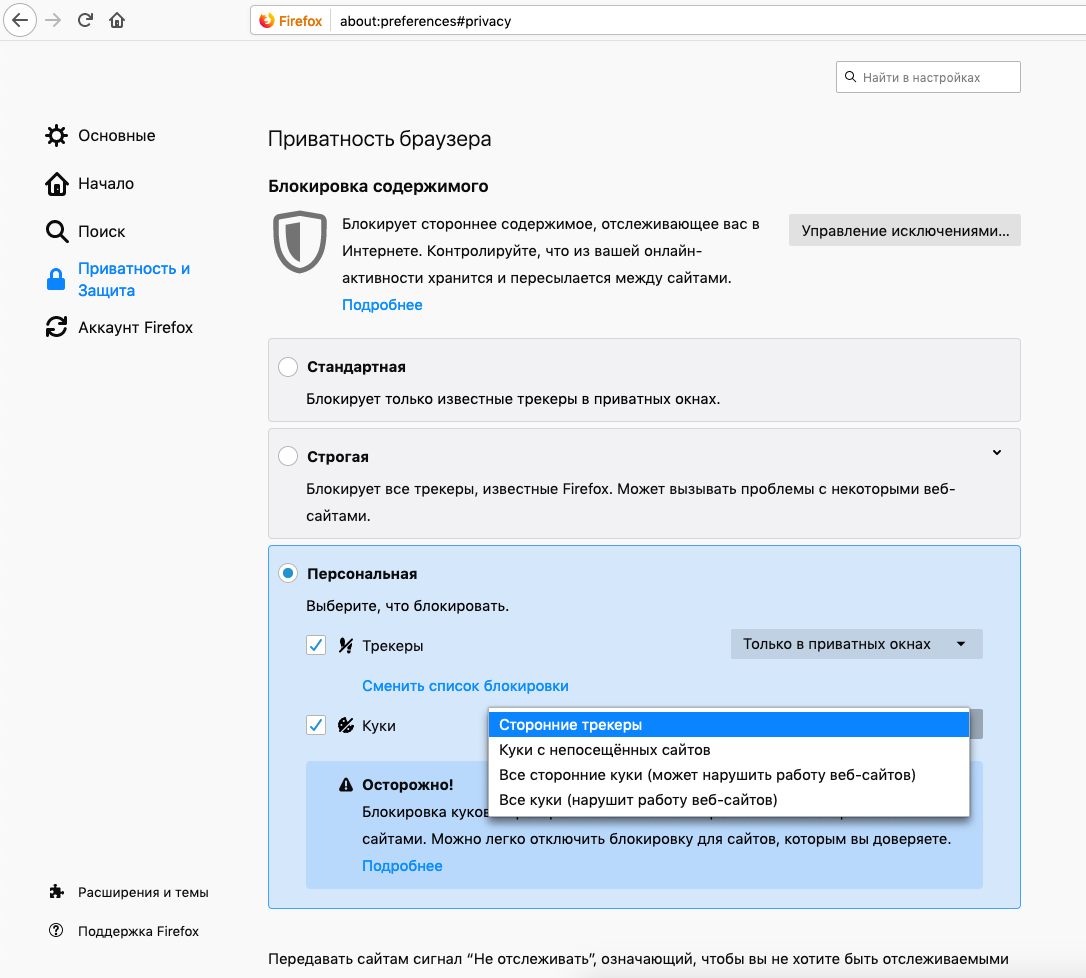The width and height of the screenshot is (1086, 978).
Task: Open Поддержка Firefox help icon
Action: pos(57,931)
